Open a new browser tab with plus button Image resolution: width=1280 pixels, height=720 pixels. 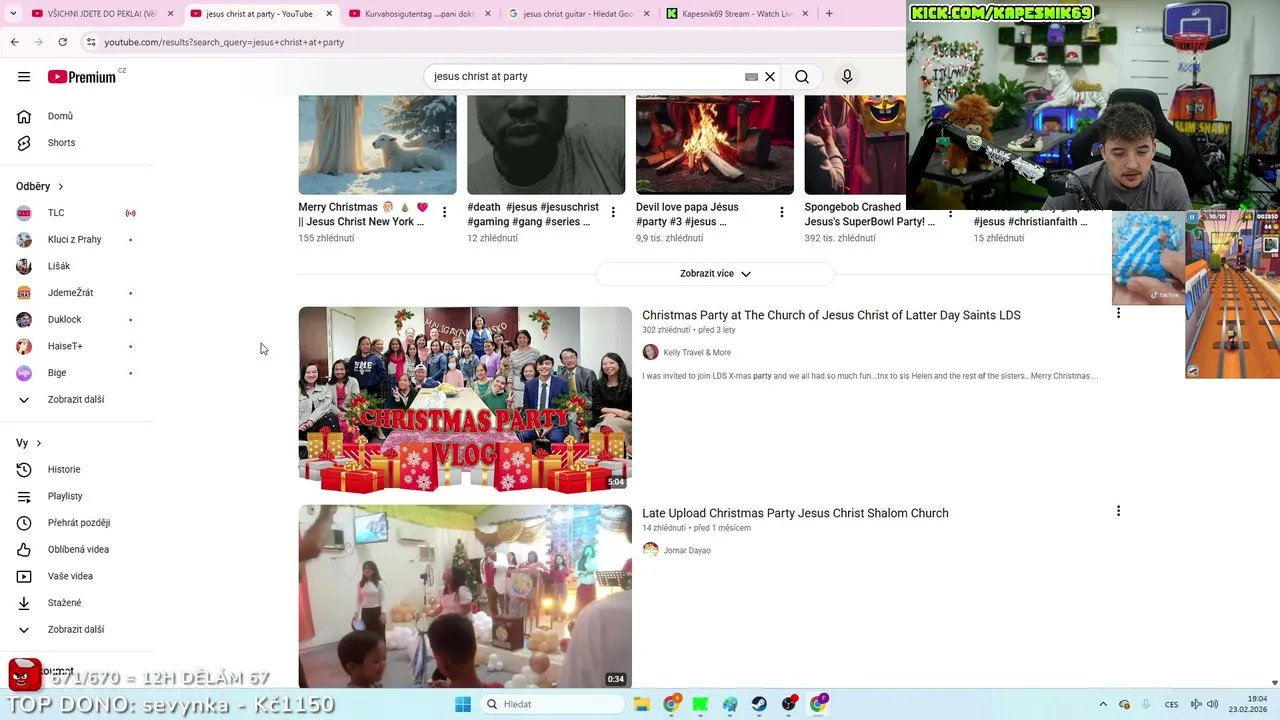829,14
